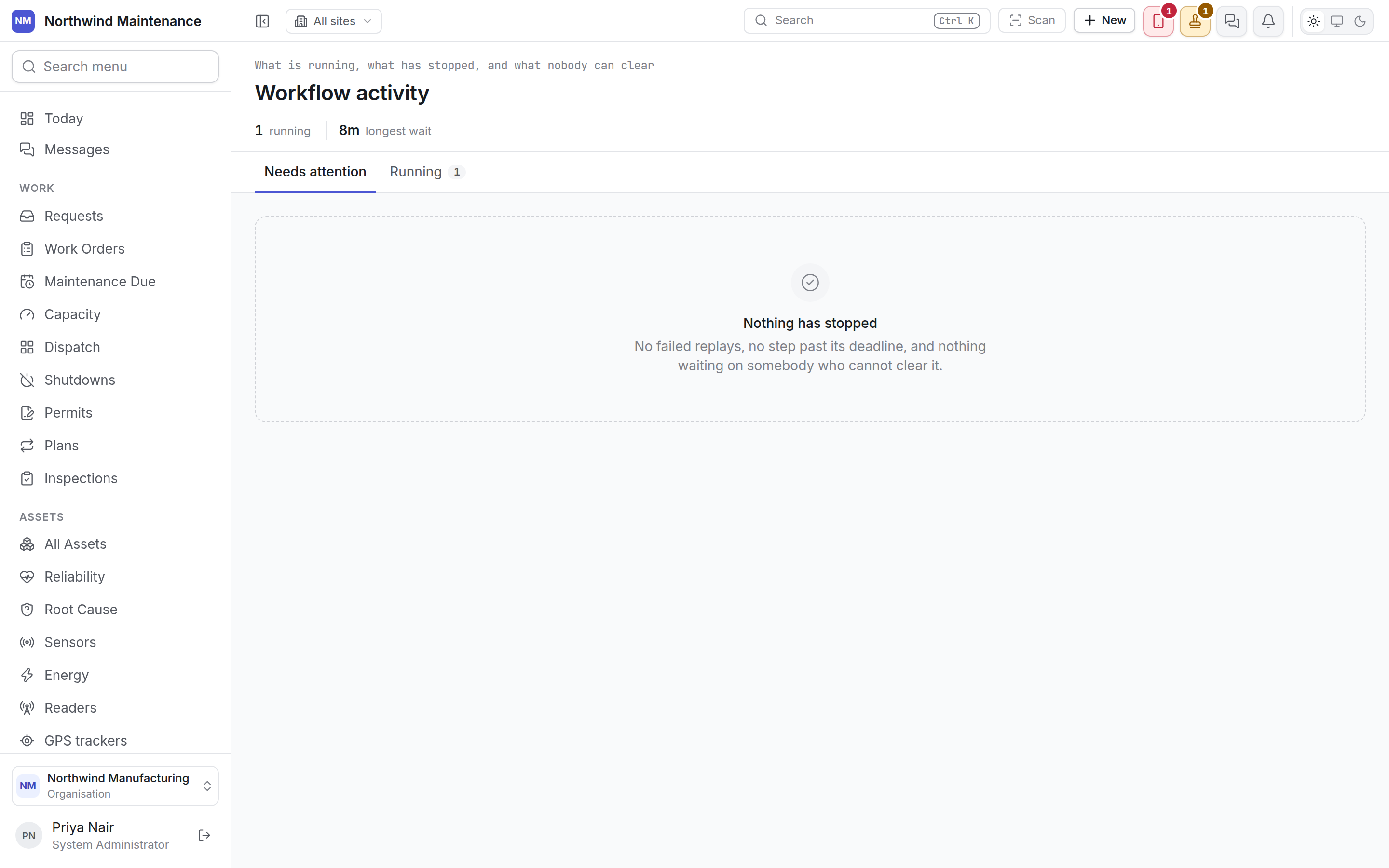Open the Reliability page
This screenshot has width=1389, height=868.
pos(115,576)
